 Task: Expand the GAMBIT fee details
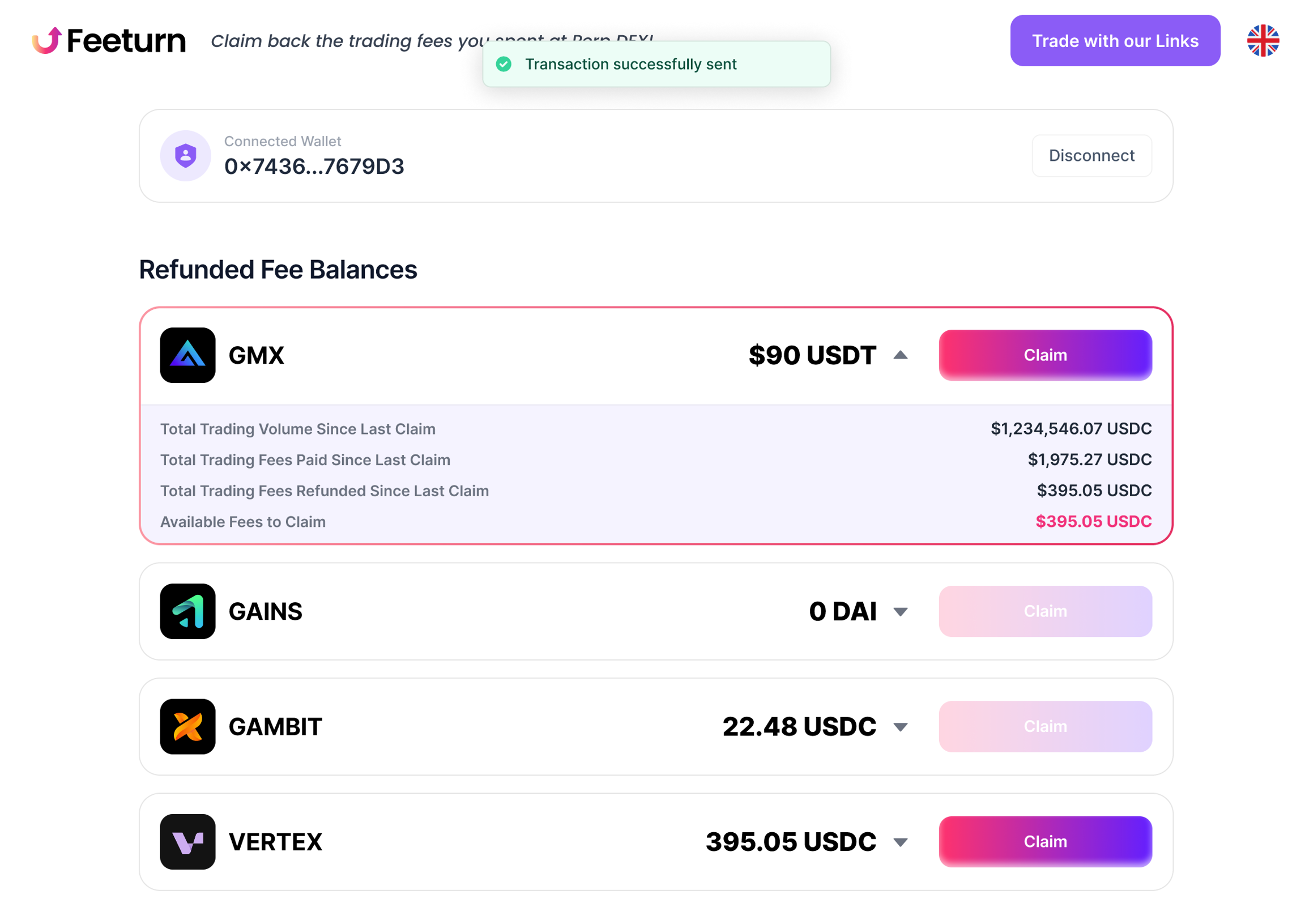[x=900, y=727]
